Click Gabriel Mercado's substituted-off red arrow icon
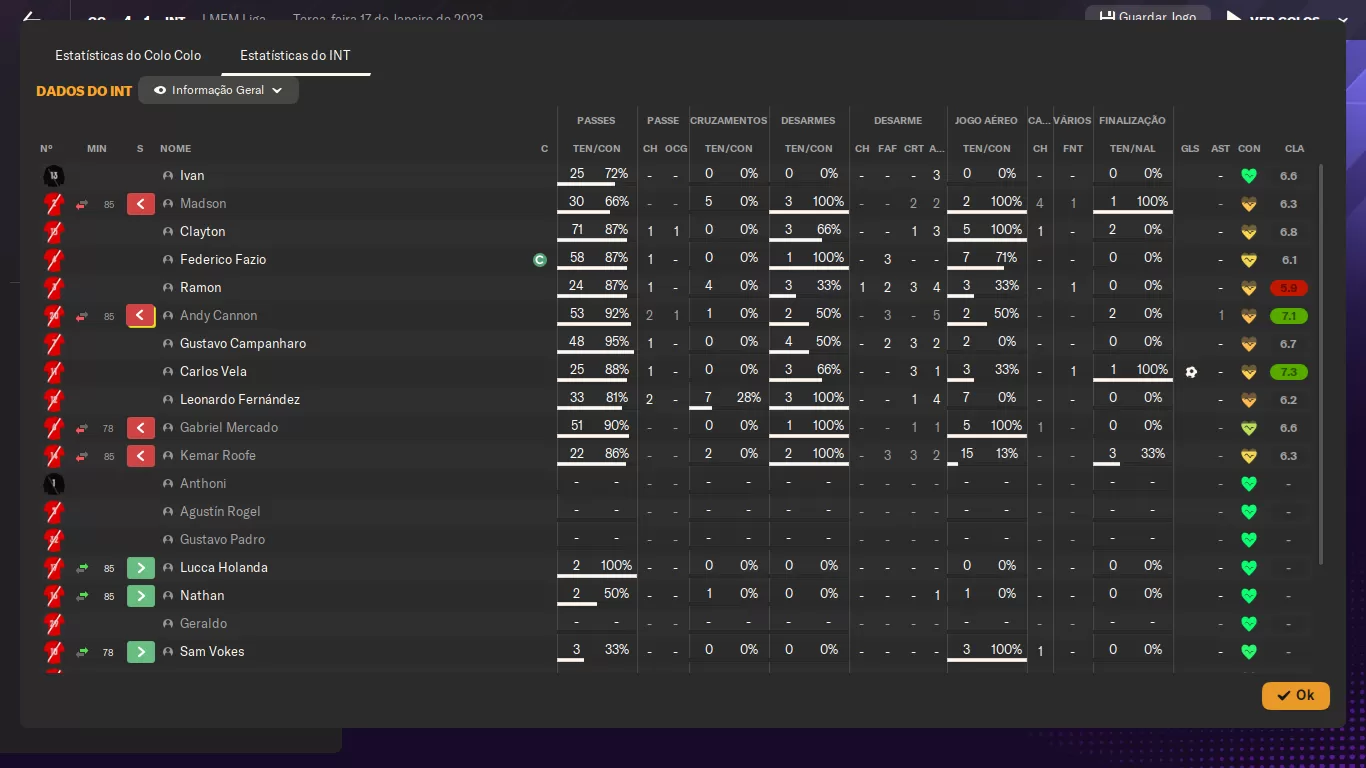The image size is (1366, 768). pyautogui.click(x=141, y=428)
